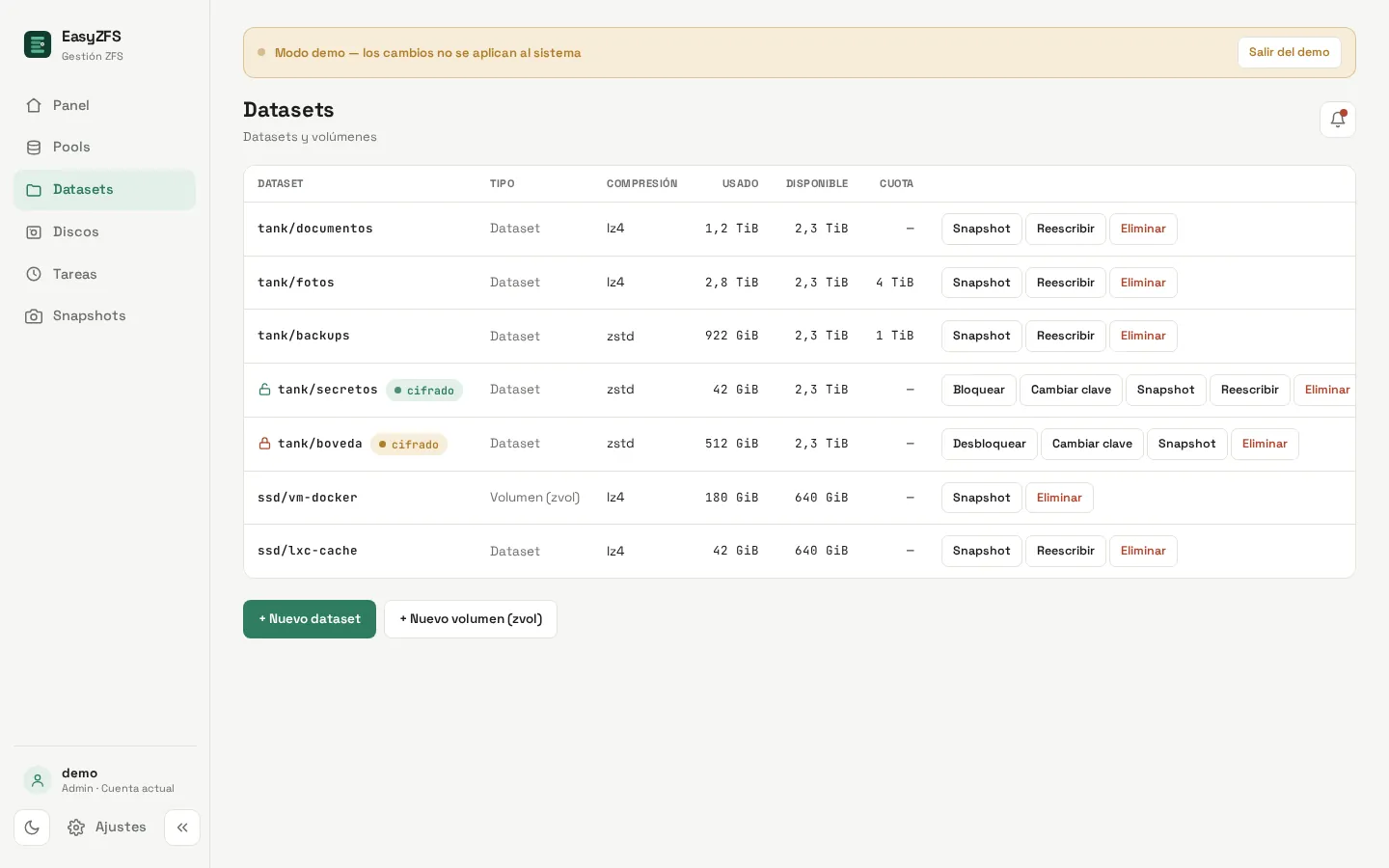Click + Nuevo volumen (zvol) button
1389x868 pixels.
tap(471, 619)
